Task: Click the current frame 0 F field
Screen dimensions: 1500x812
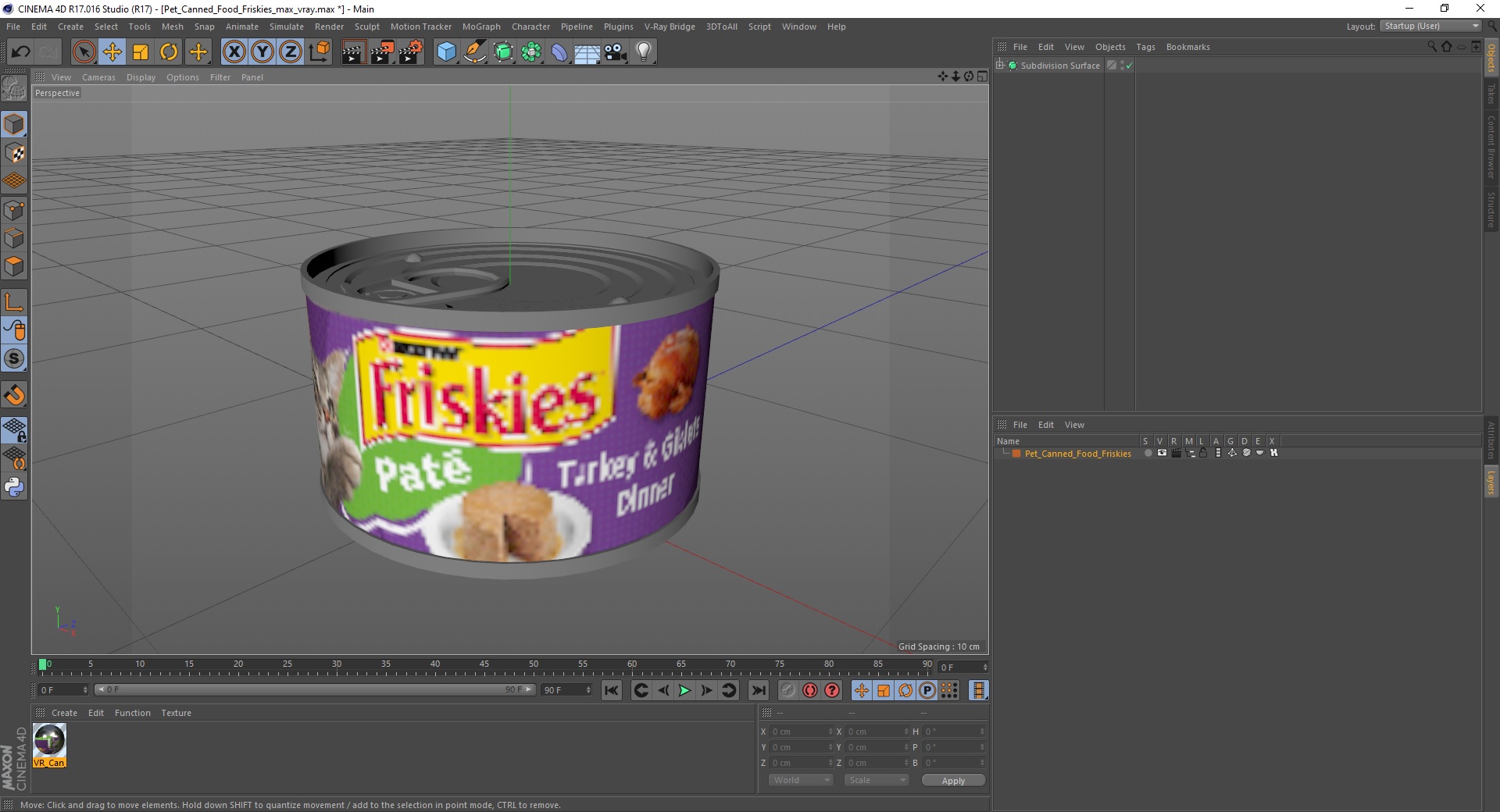Action: (x=63, y=690)
